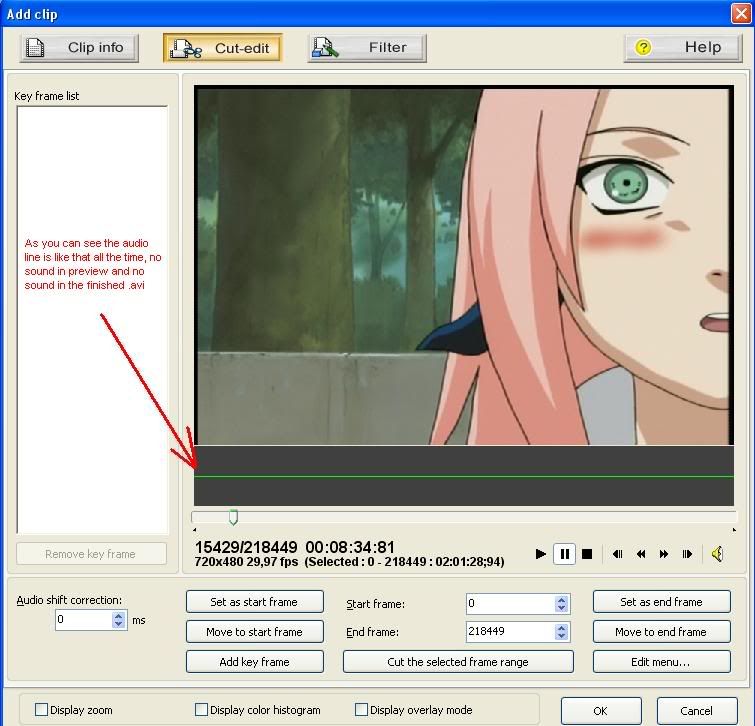Screen dimensions: 755x726
Task: Cancel the Add clip dialog
Action: [x=697, y=711]
